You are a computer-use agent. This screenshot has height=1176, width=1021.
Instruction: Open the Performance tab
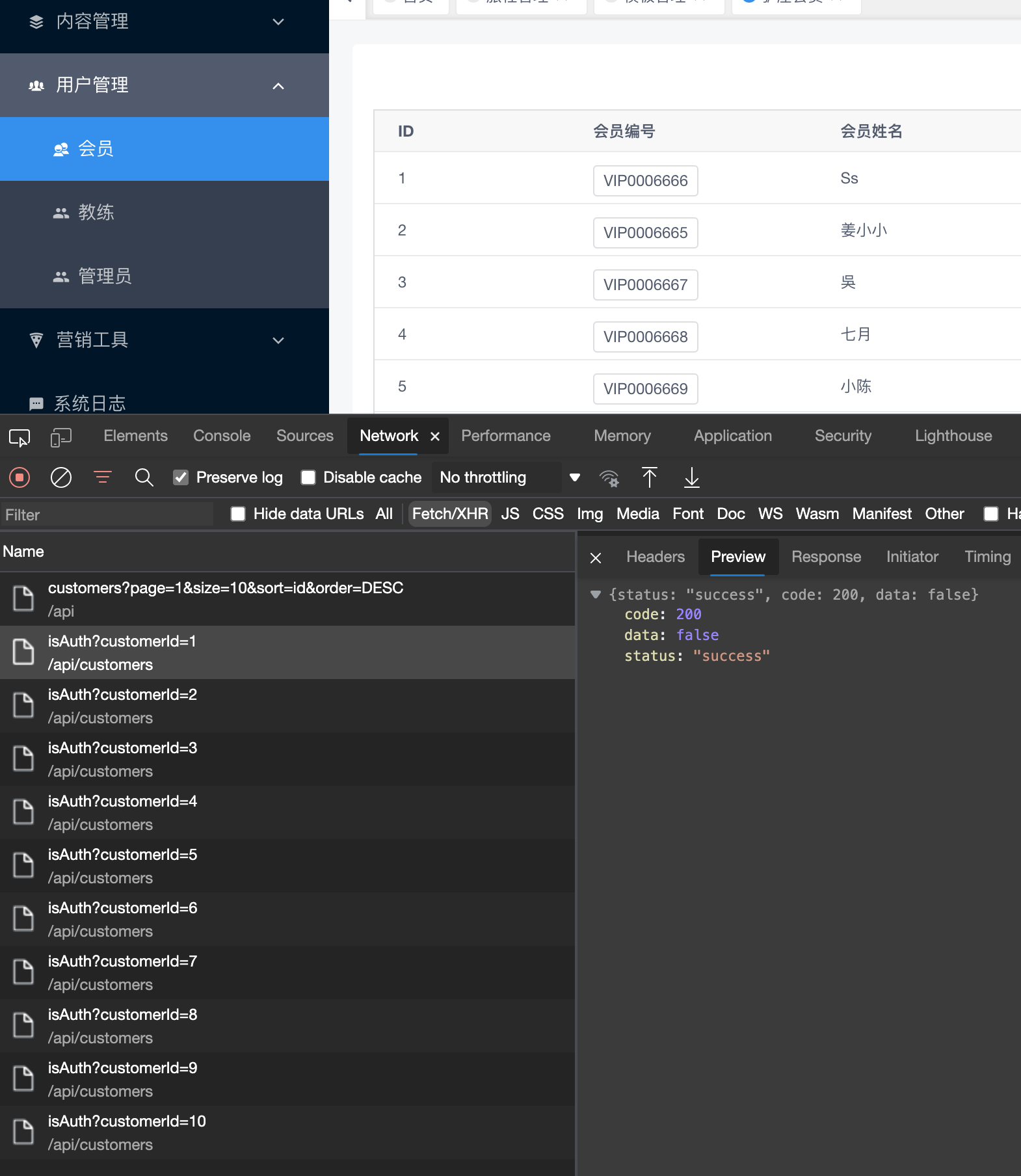click(506, 436)
